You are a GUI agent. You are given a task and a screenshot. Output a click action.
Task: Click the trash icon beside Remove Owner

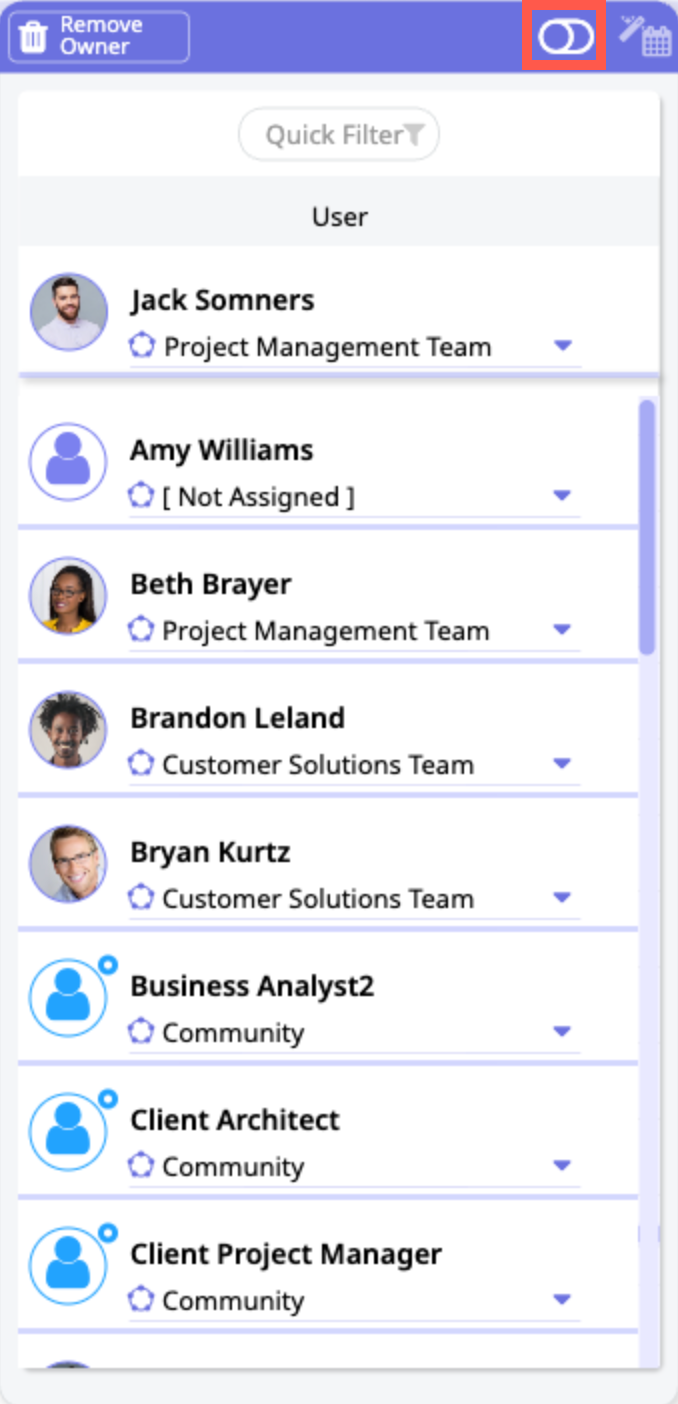tap(33, 37)
